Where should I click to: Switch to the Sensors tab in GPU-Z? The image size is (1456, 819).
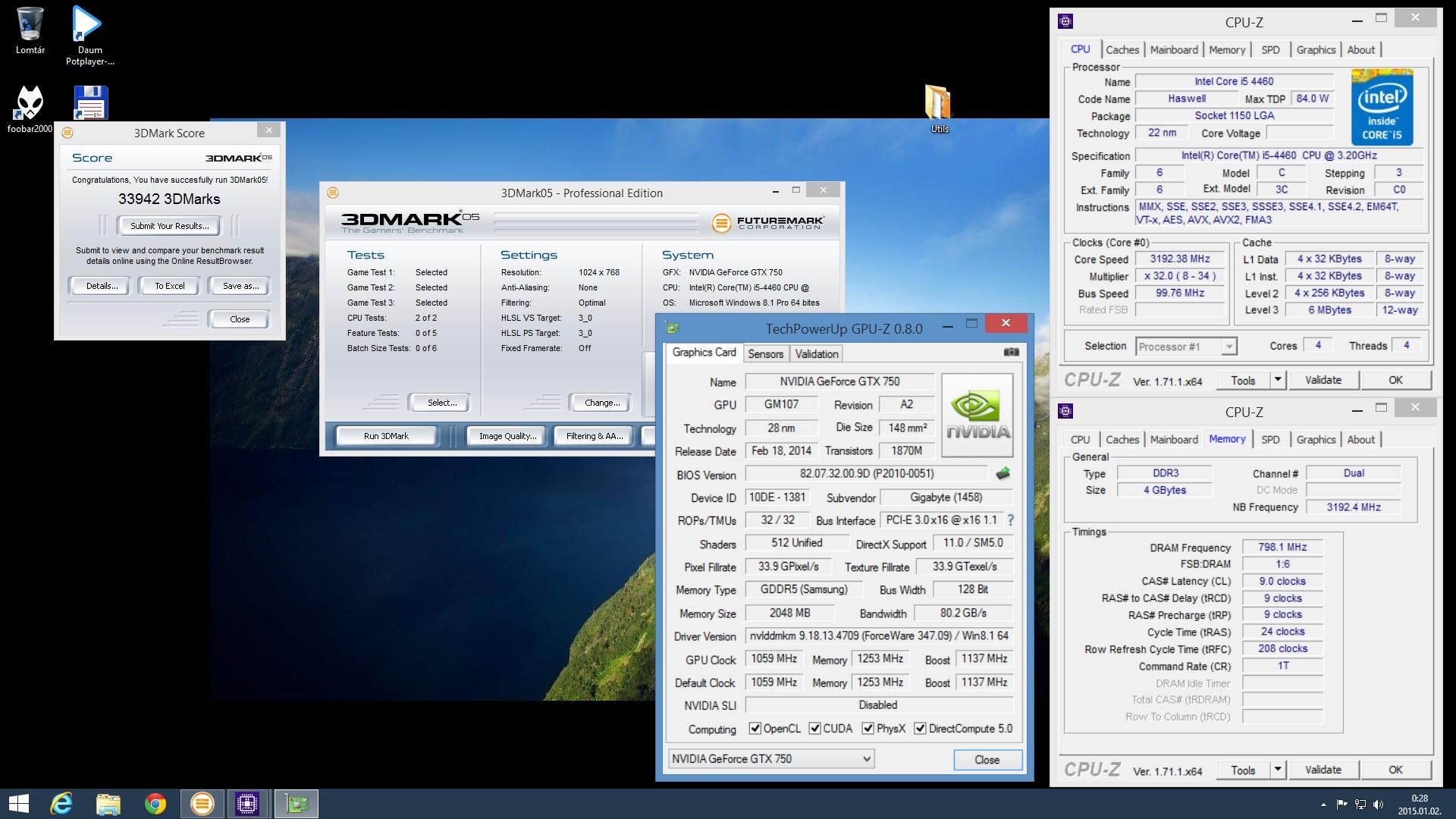click(x=765, y=354)
